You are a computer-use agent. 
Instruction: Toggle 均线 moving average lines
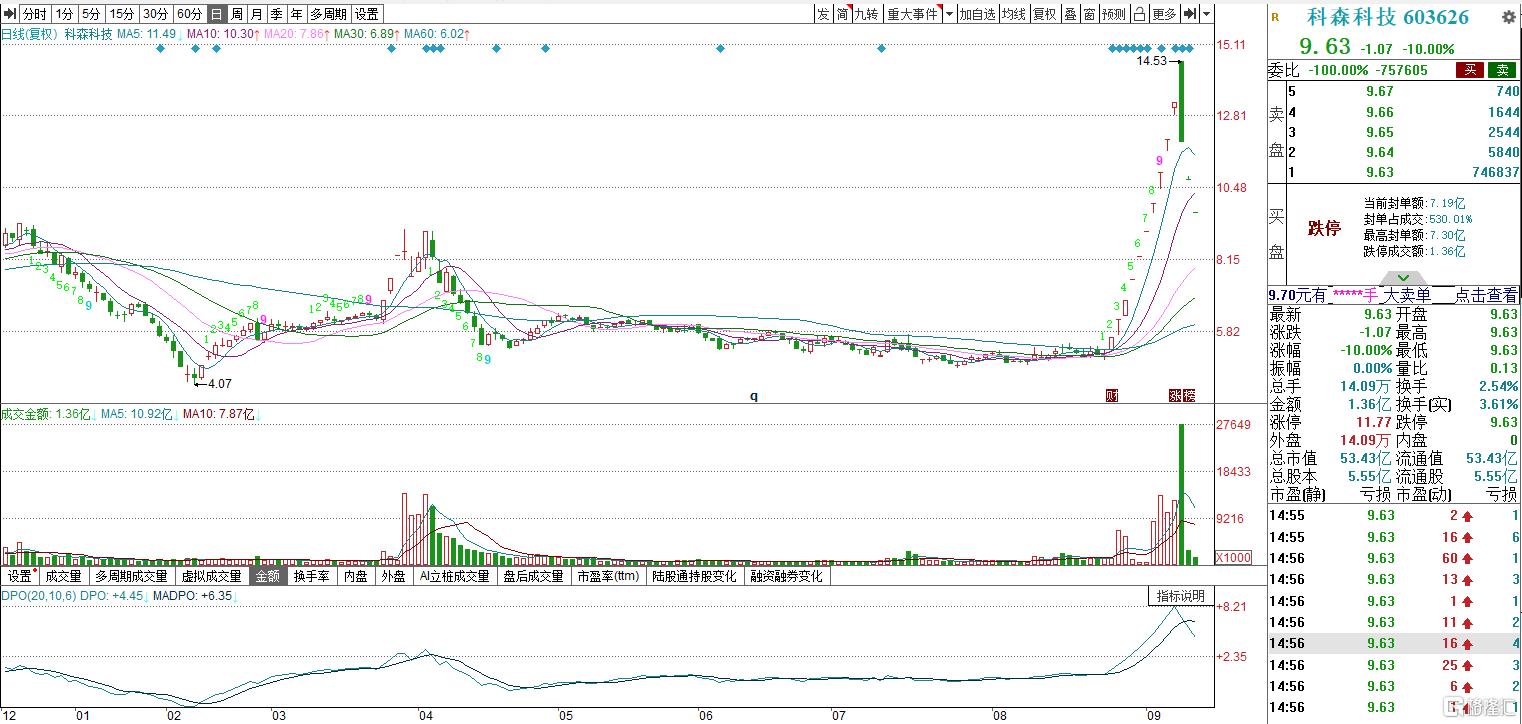pyautogui.click(x=1014, y=14)
